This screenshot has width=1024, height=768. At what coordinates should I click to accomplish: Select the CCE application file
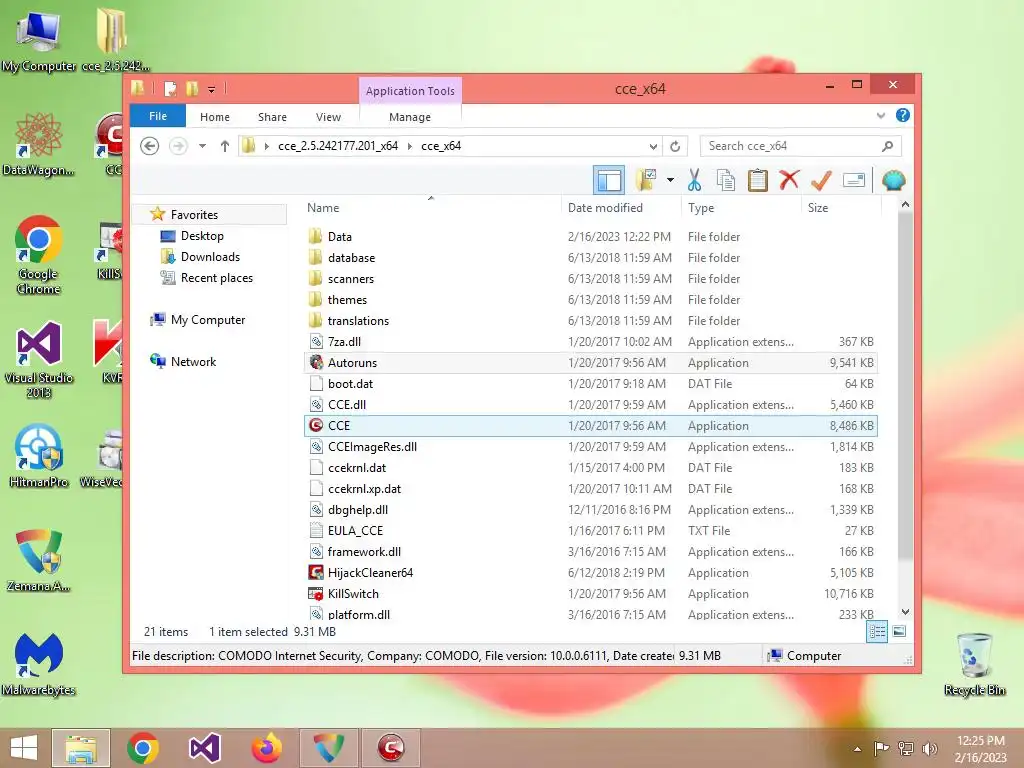(x=590, y=426)
